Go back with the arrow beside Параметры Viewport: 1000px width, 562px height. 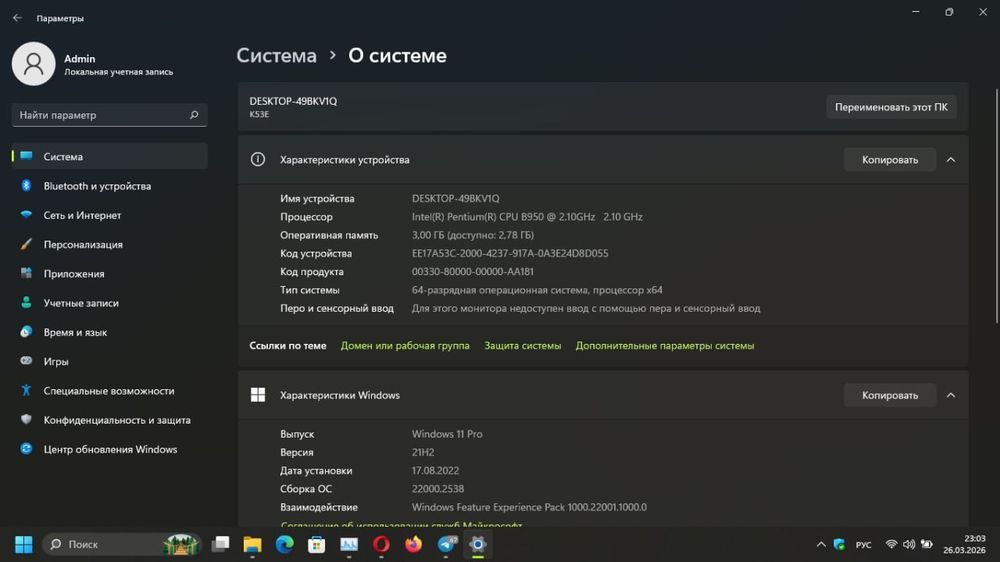click(x=17, y=18)
